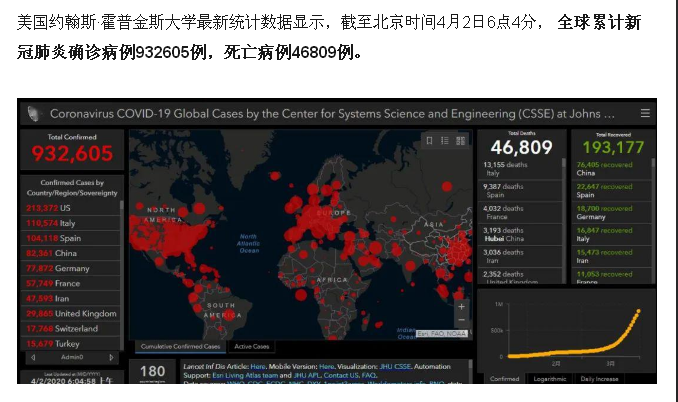Screen dimensions: 678x402
Task: Click the 22,647 recovered Spain entry
Action: [612, 191]
